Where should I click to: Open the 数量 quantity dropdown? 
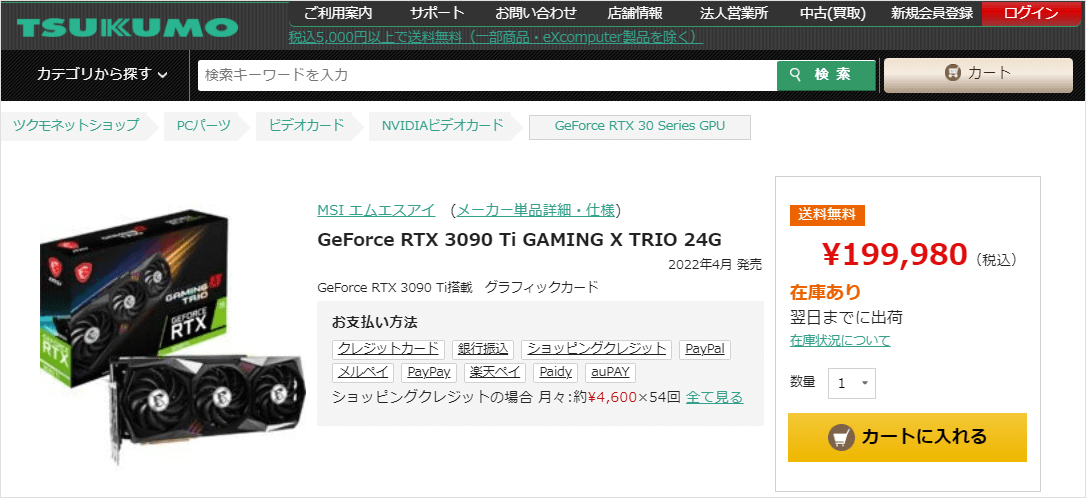[852, 383]
